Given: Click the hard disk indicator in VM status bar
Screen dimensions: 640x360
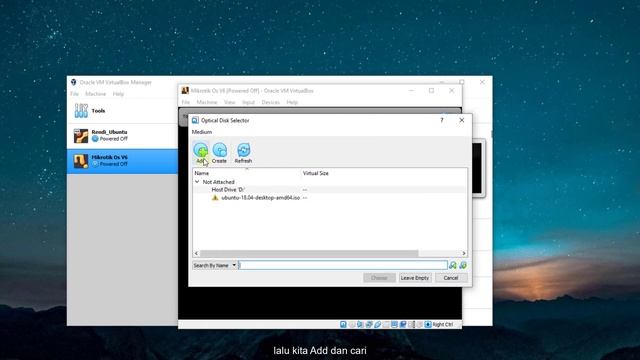Looking at the screenshot, I should coord(343,324).
